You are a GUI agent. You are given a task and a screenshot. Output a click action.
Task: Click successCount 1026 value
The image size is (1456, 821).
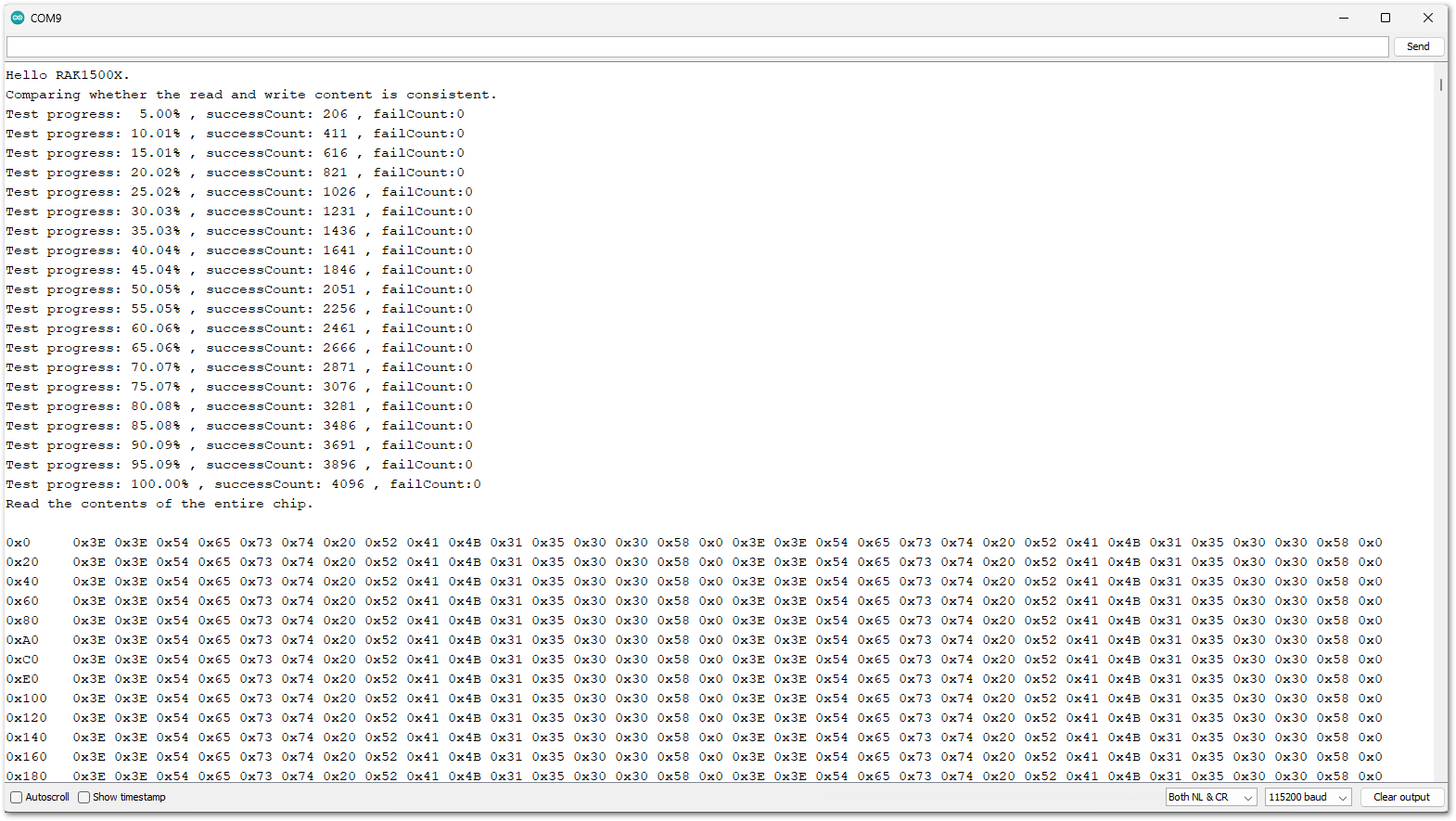[339, 192]
